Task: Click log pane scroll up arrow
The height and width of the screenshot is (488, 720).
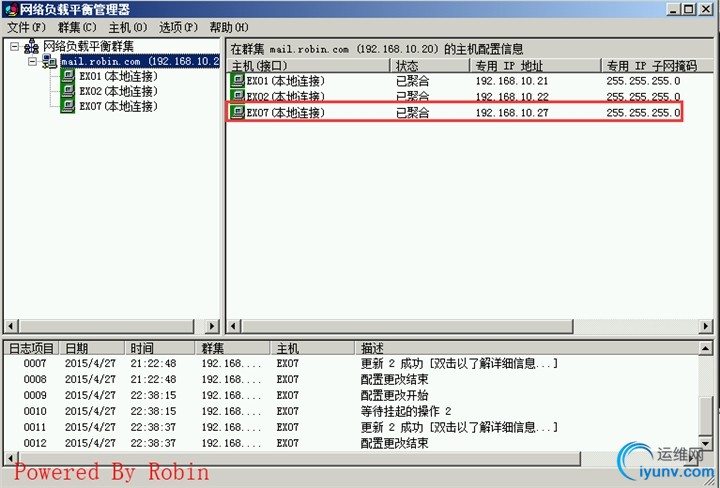Action: point(705,348)
